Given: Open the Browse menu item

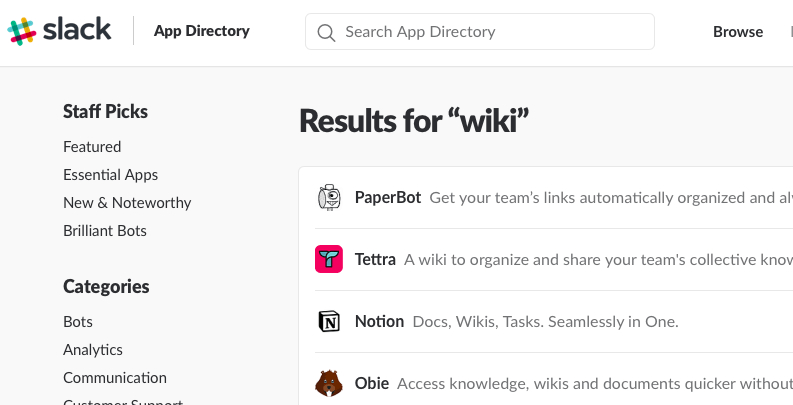Looking at the screenshot, I should (738, 32).
